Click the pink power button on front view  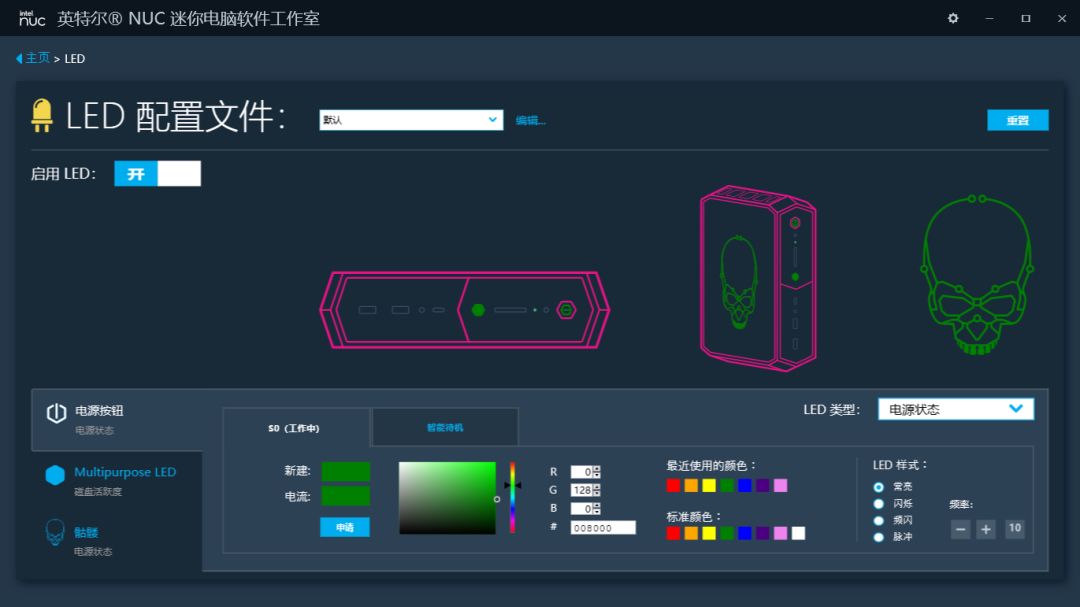pyautogui.click(x=566, y=310)
